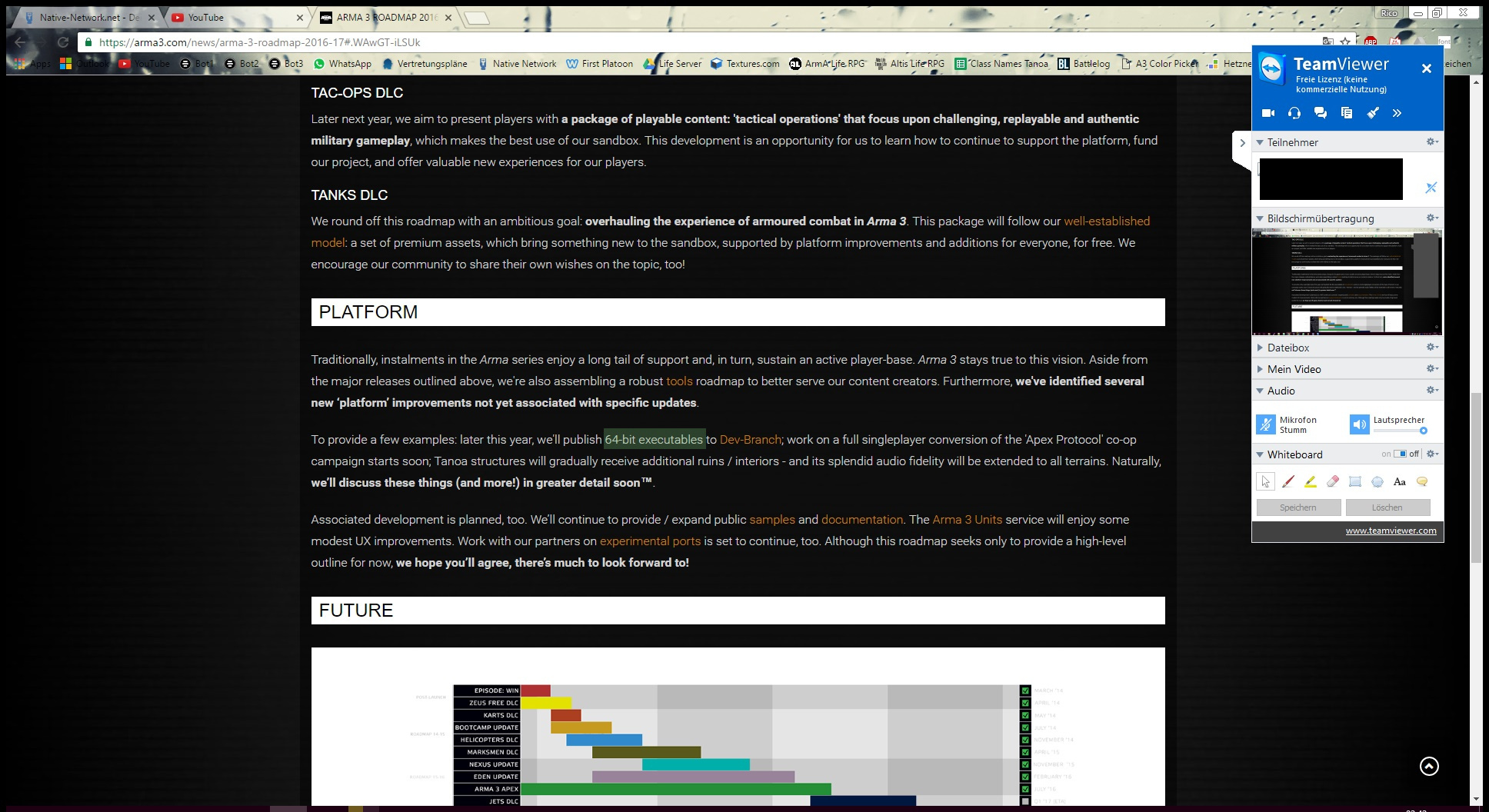Click the TeamViewer video camera icon
Viewport: 1489px width, 812px height.
click(x=1268, y=113)
